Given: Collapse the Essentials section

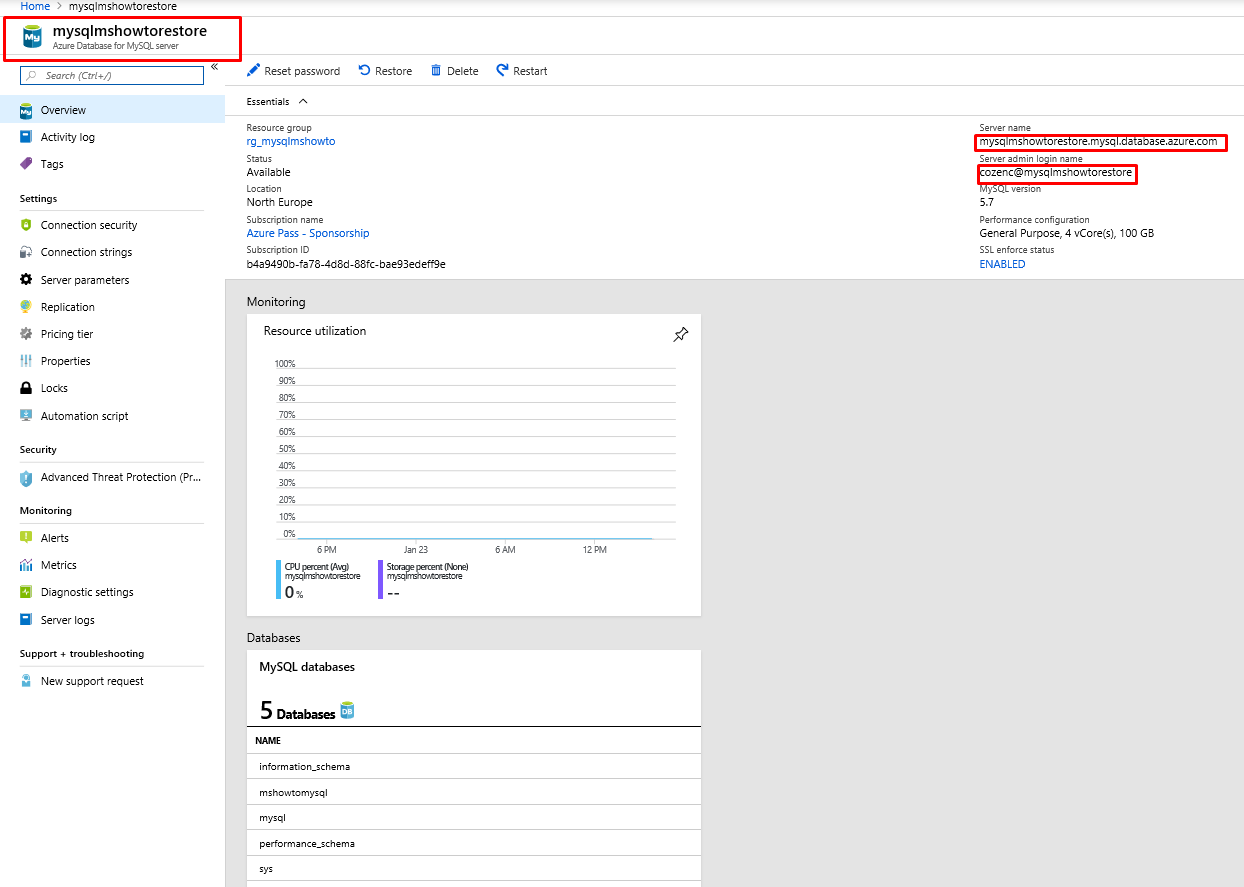Looking at the screenshot, I should click(x=303, y=102).
